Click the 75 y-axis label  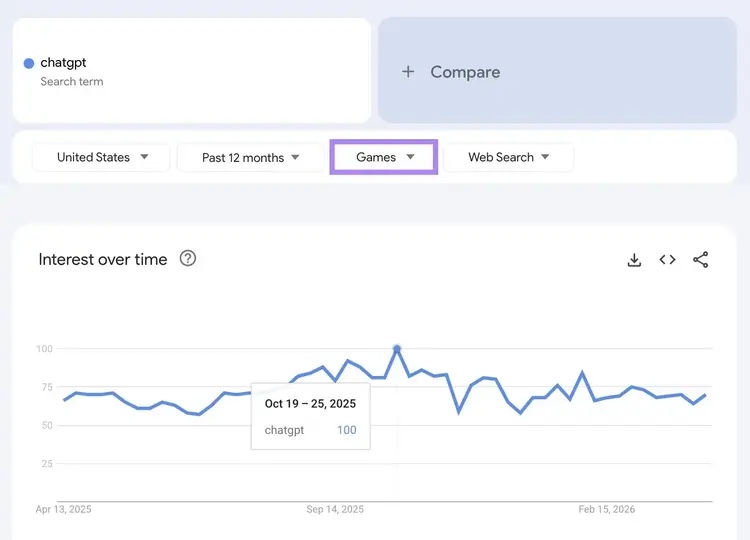(x=47, y=387)
